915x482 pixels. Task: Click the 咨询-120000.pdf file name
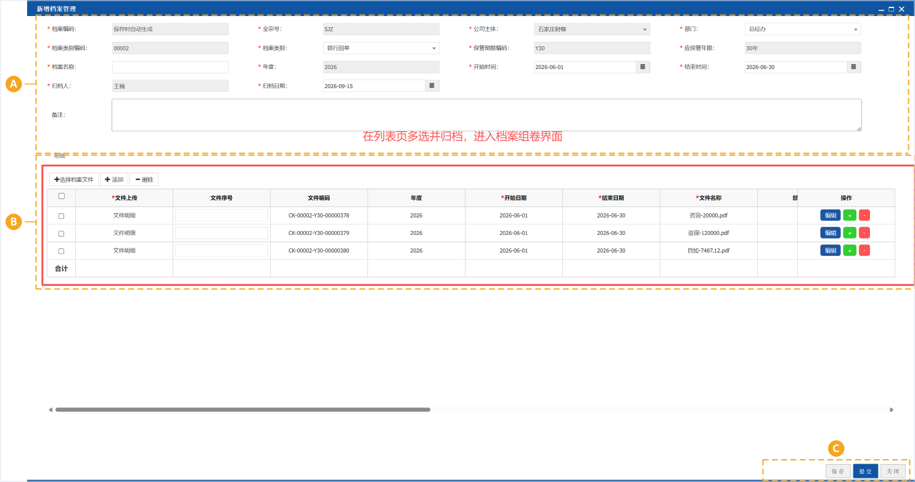(708, 233)
